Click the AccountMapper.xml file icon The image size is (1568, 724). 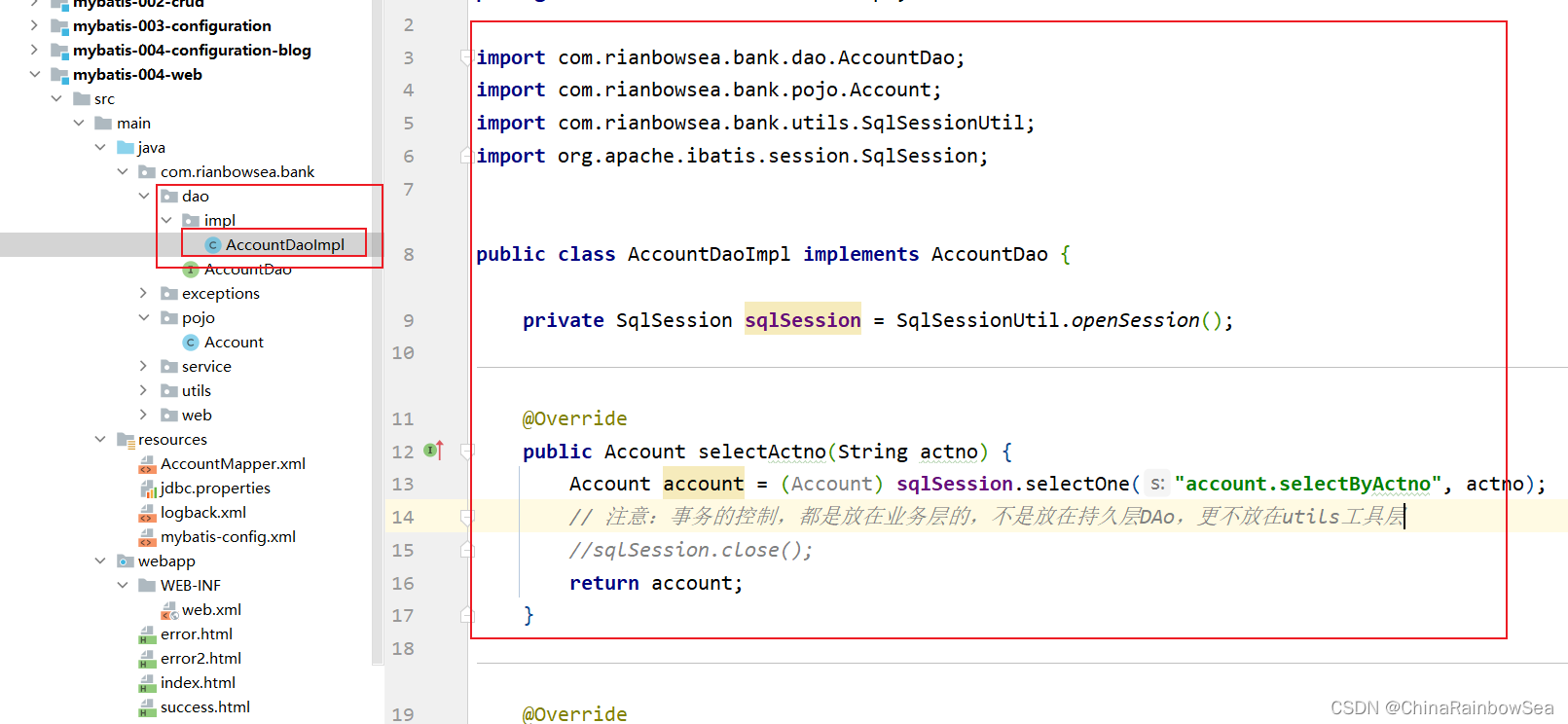148,465
